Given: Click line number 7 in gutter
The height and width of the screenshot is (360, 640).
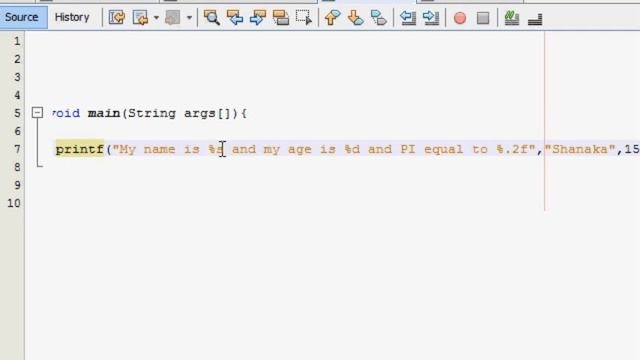Looking at the screenshot, I should pyautogui.click(x=17, y=149).
